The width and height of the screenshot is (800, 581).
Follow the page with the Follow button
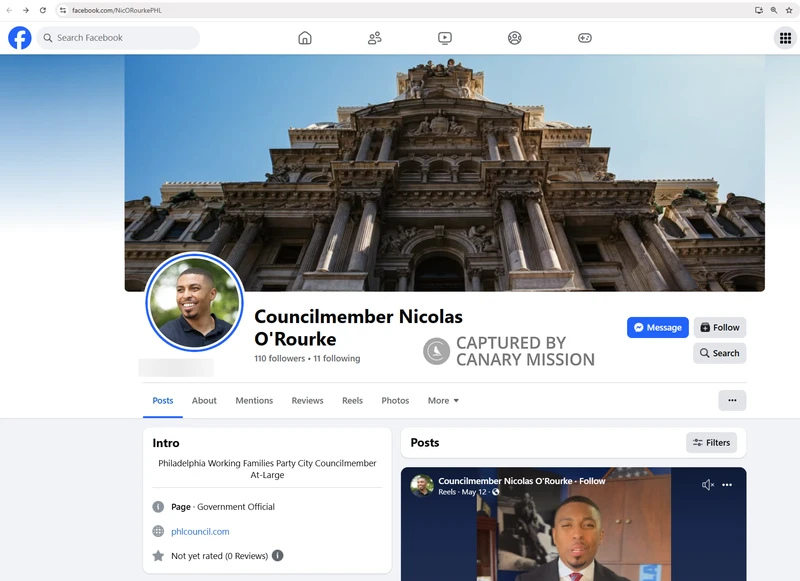(719, 327)
